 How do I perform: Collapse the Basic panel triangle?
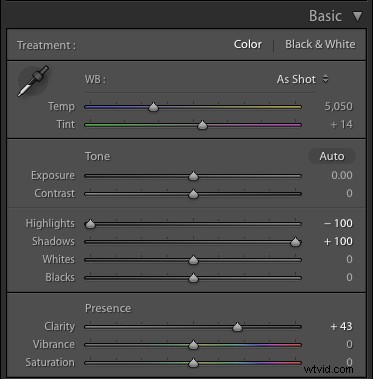click(358, 16)
